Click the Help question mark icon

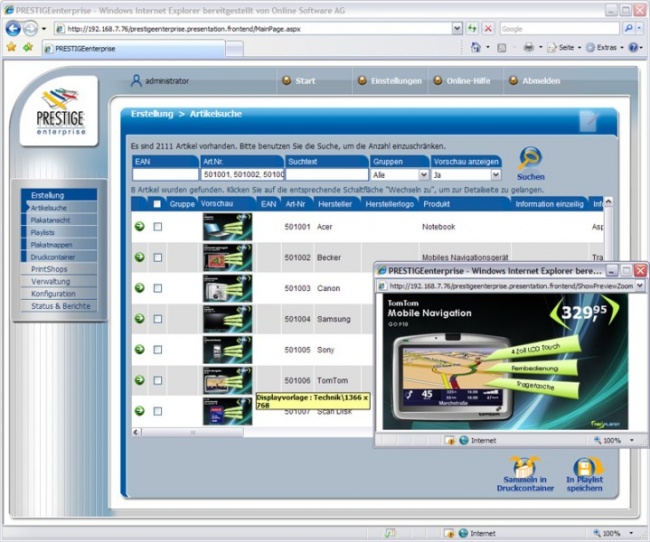[633, 48]
